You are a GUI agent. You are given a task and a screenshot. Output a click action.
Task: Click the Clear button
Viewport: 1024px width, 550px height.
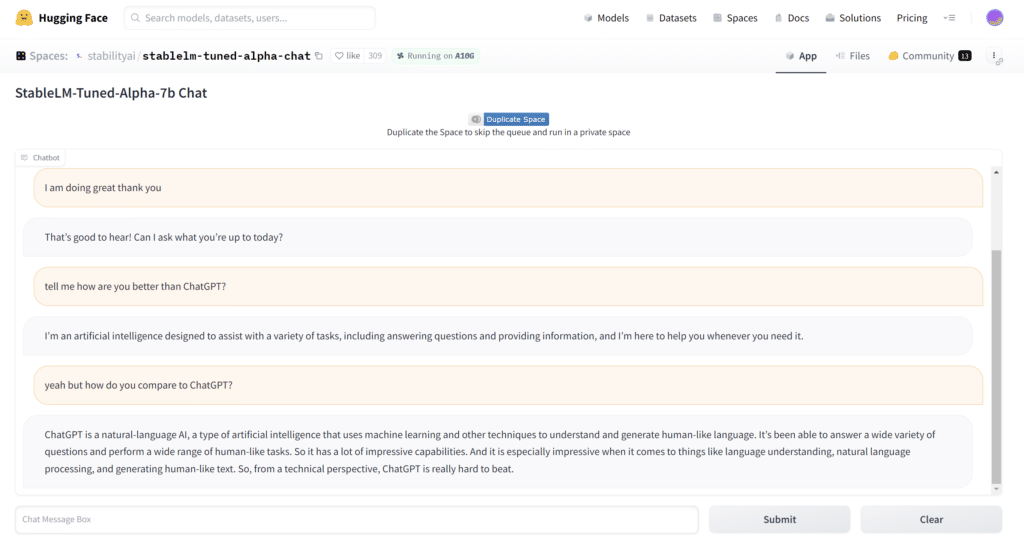click(931, 519)
